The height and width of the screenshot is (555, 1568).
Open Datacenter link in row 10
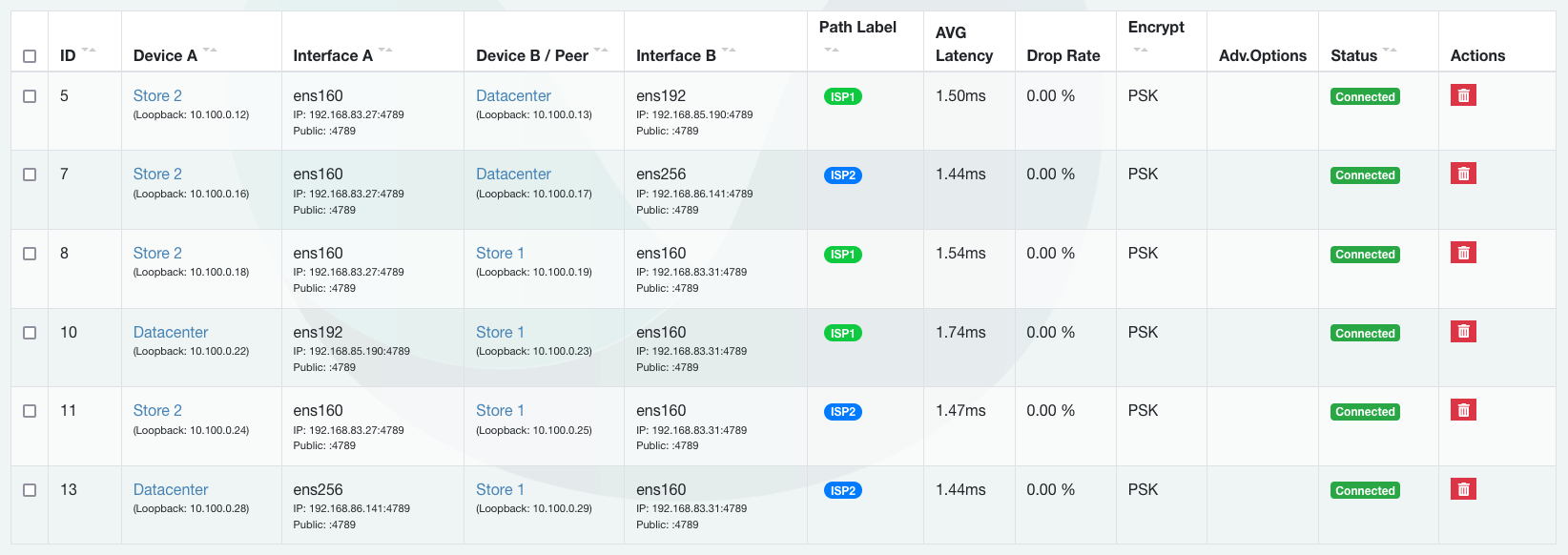(171, 332)
